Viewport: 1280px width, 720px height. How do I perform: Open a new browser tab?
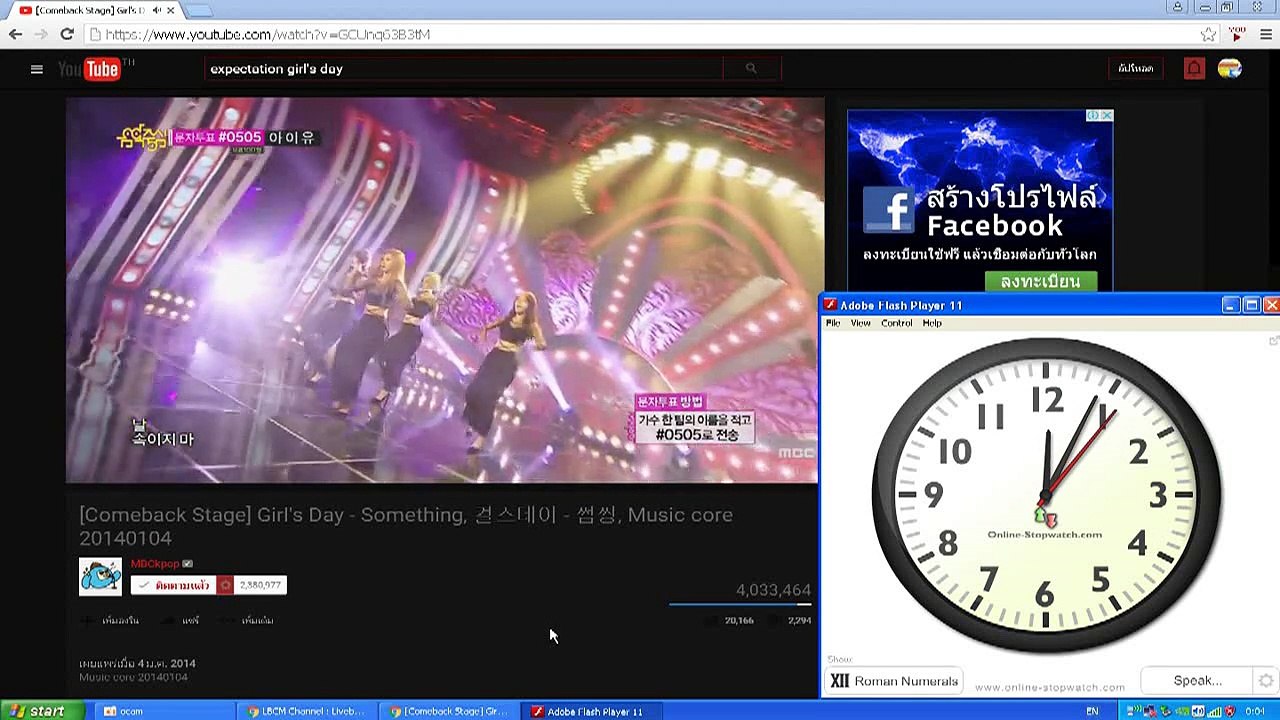point(199,10)
